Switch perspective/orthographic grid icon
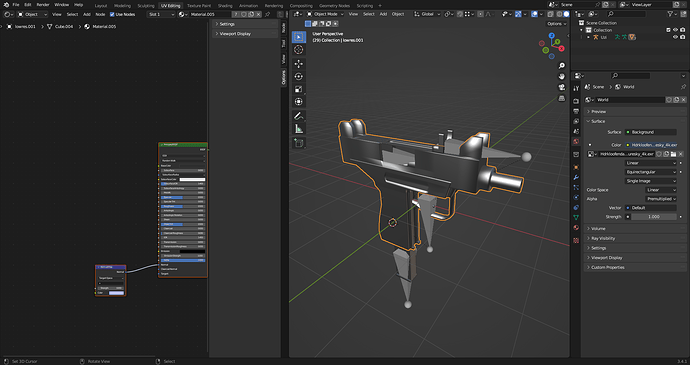Image resolution: width=690 pixels, height=365 pixels. tap(562, 98)
